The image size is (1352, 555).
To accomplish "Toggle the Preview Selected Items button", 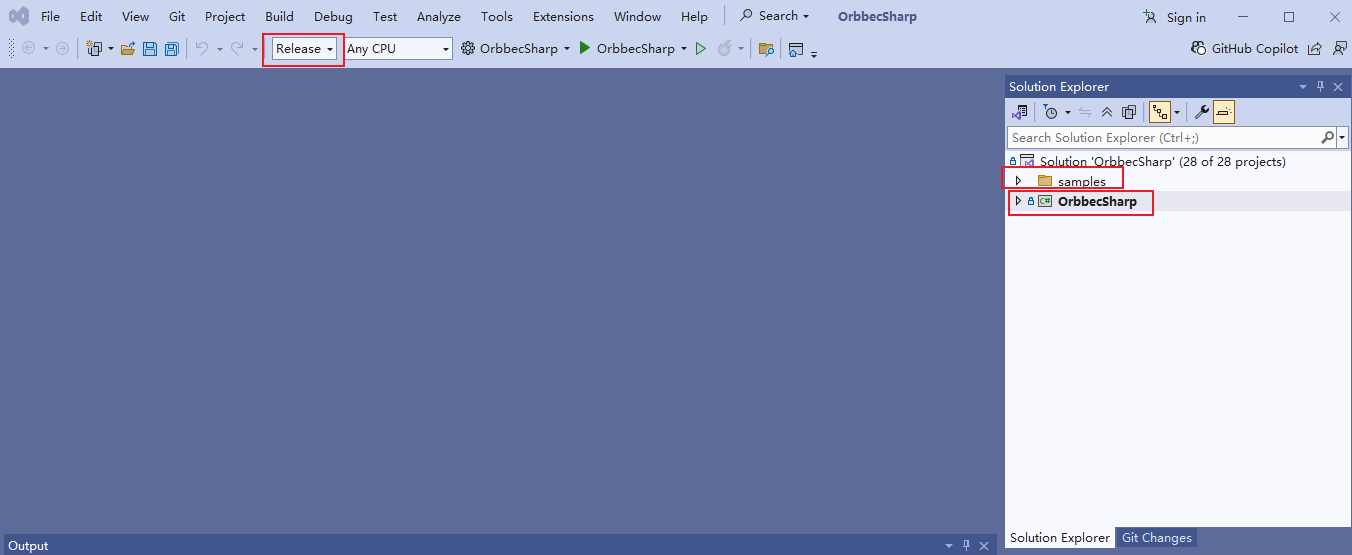I will (x=1225, y=112).
